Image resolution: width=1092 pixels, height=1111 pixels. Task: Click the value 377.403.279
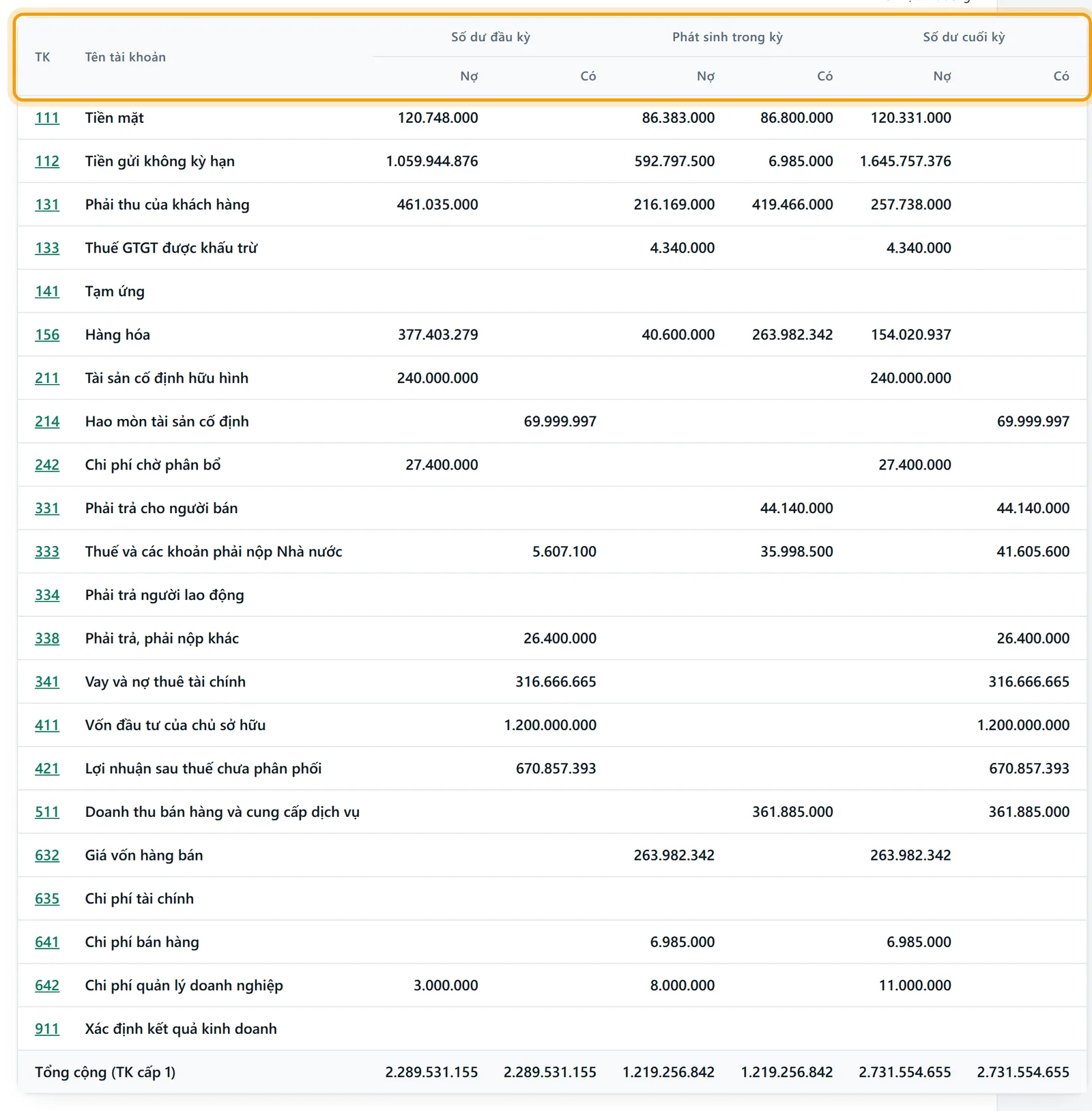438,334
